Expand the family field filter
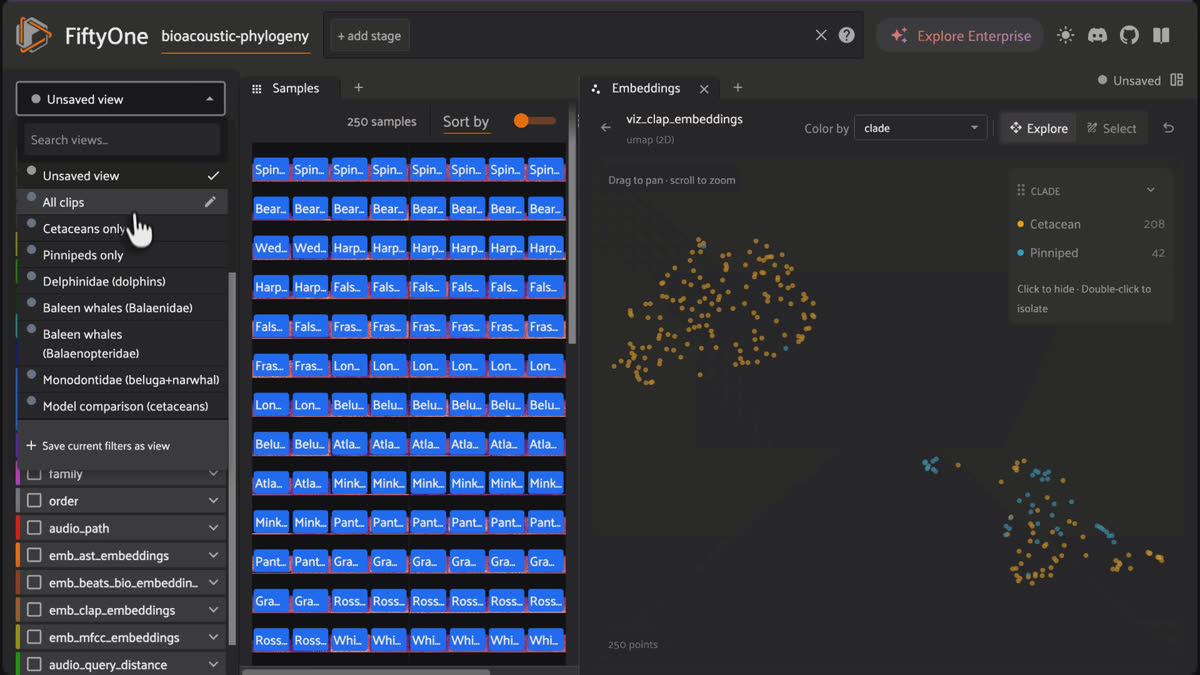Viewport: 1200px width, 675px height. [213, 474]
